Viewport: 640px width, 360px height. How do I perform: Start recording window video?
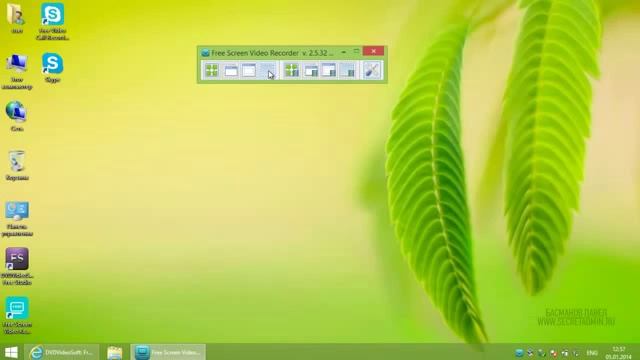(x=311, y=70)
